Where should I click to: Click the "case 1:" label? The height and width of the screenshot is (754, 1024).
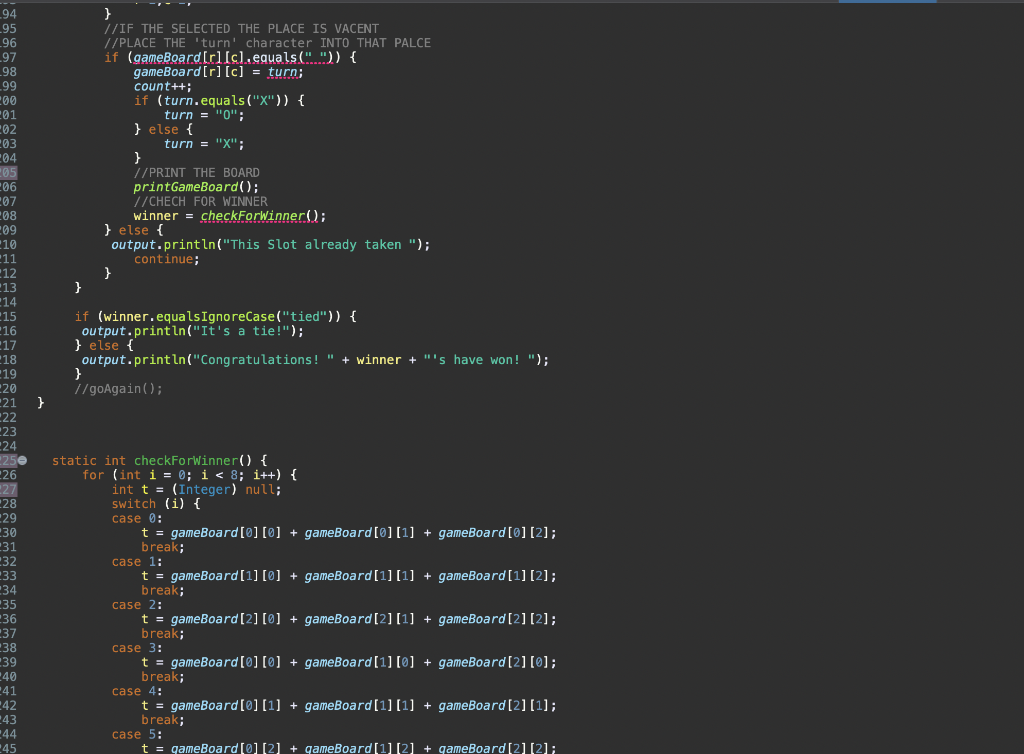tap(136, 561)
